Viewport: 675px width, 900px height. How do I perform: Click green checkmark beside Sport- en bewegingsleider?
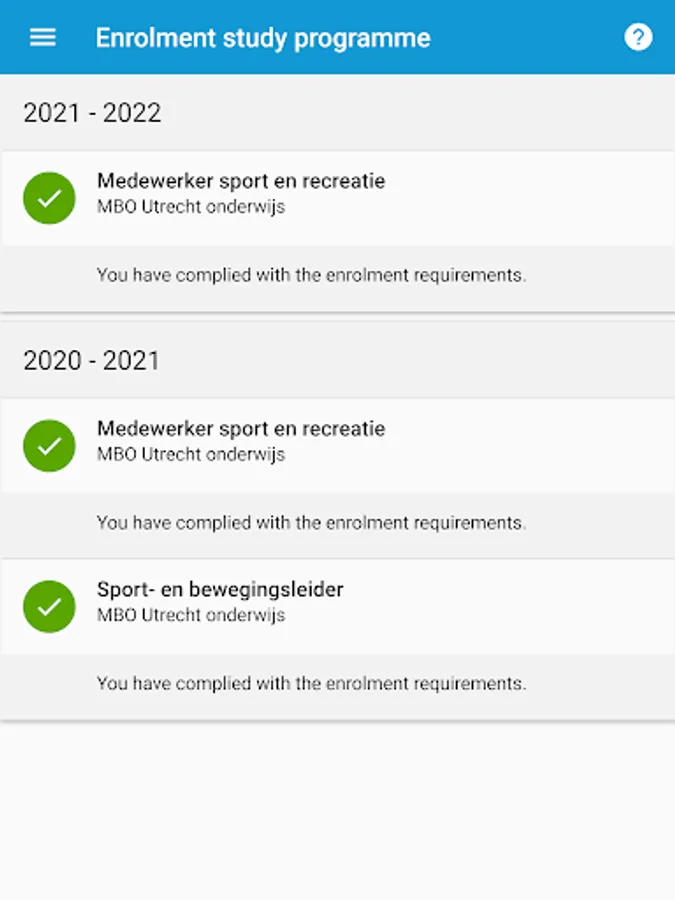[49, 606]
